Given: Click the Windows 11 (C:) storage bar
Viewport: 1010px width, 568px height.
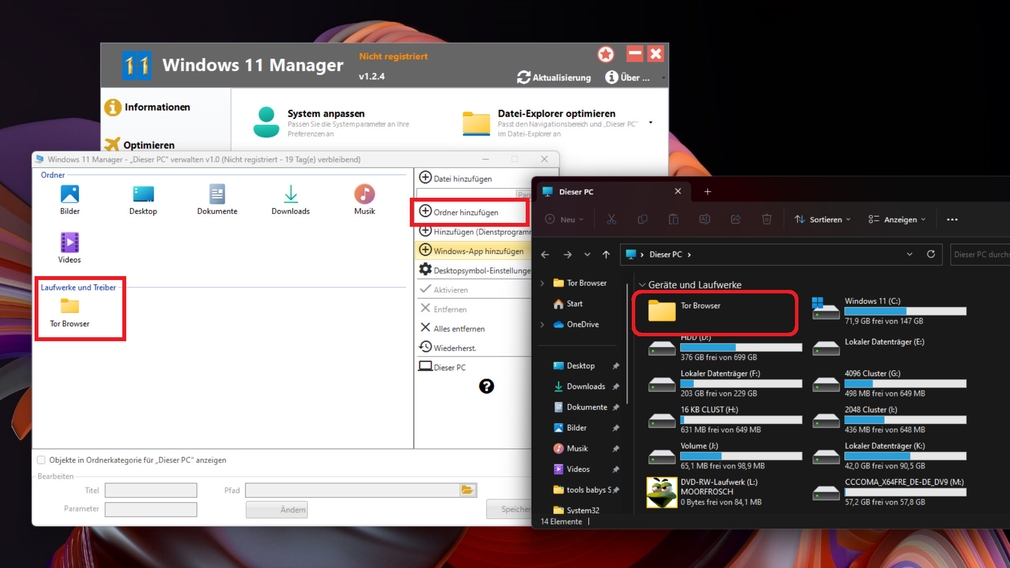Looking at the screenshot, I should tap(905, 311).
